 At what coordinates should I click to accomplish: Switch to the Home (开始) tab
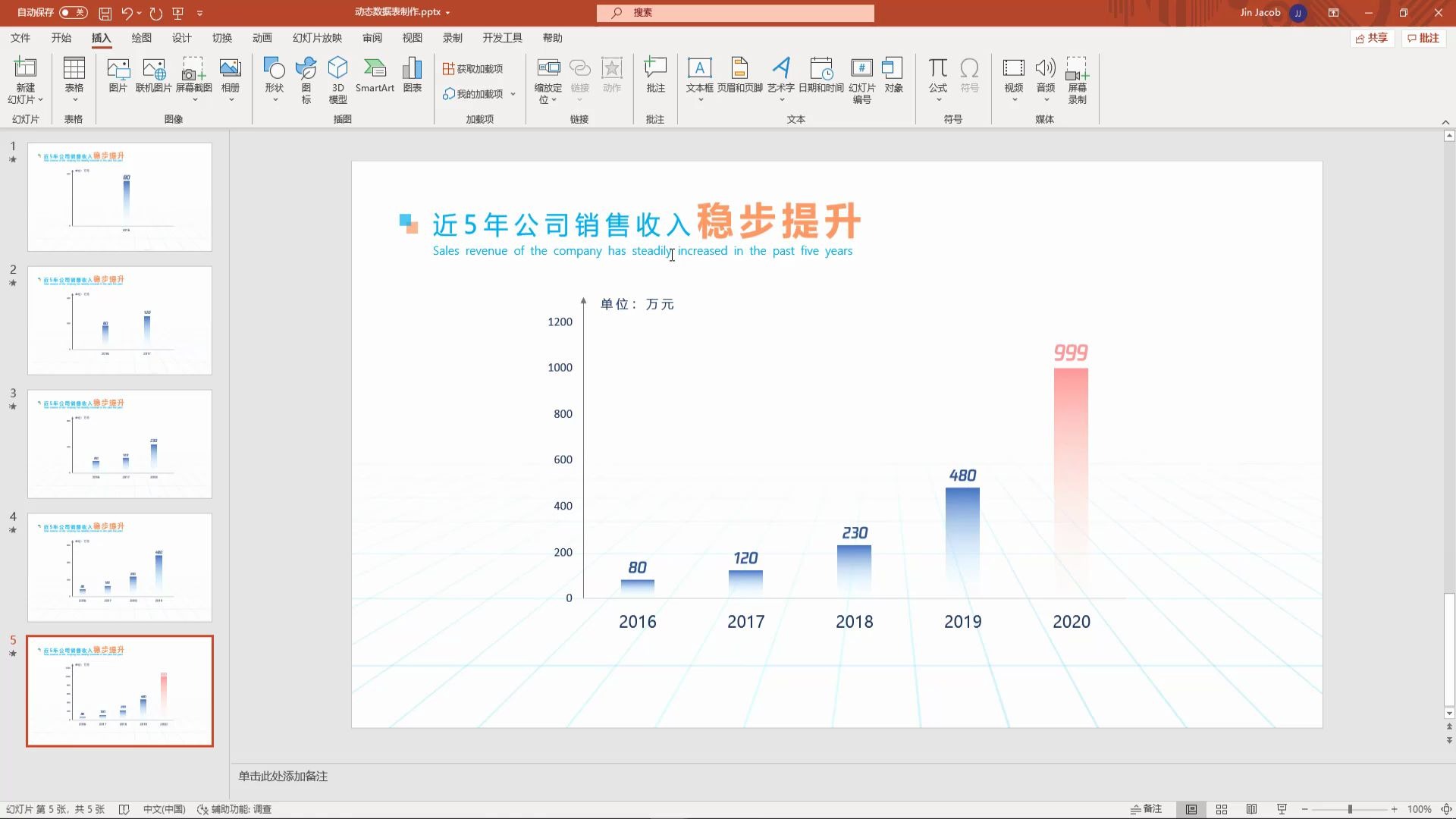61,38
